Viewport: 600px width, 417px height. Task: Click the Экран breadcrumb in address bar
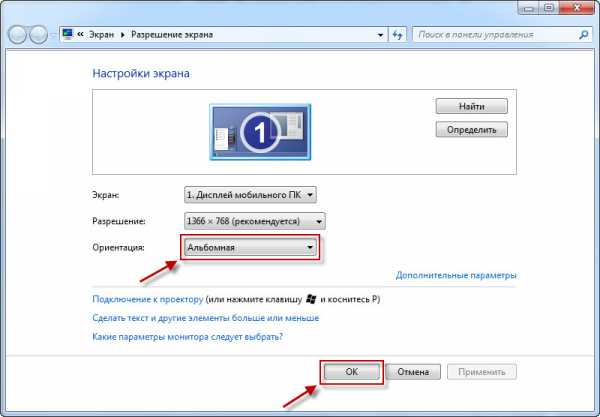(101, 34)
